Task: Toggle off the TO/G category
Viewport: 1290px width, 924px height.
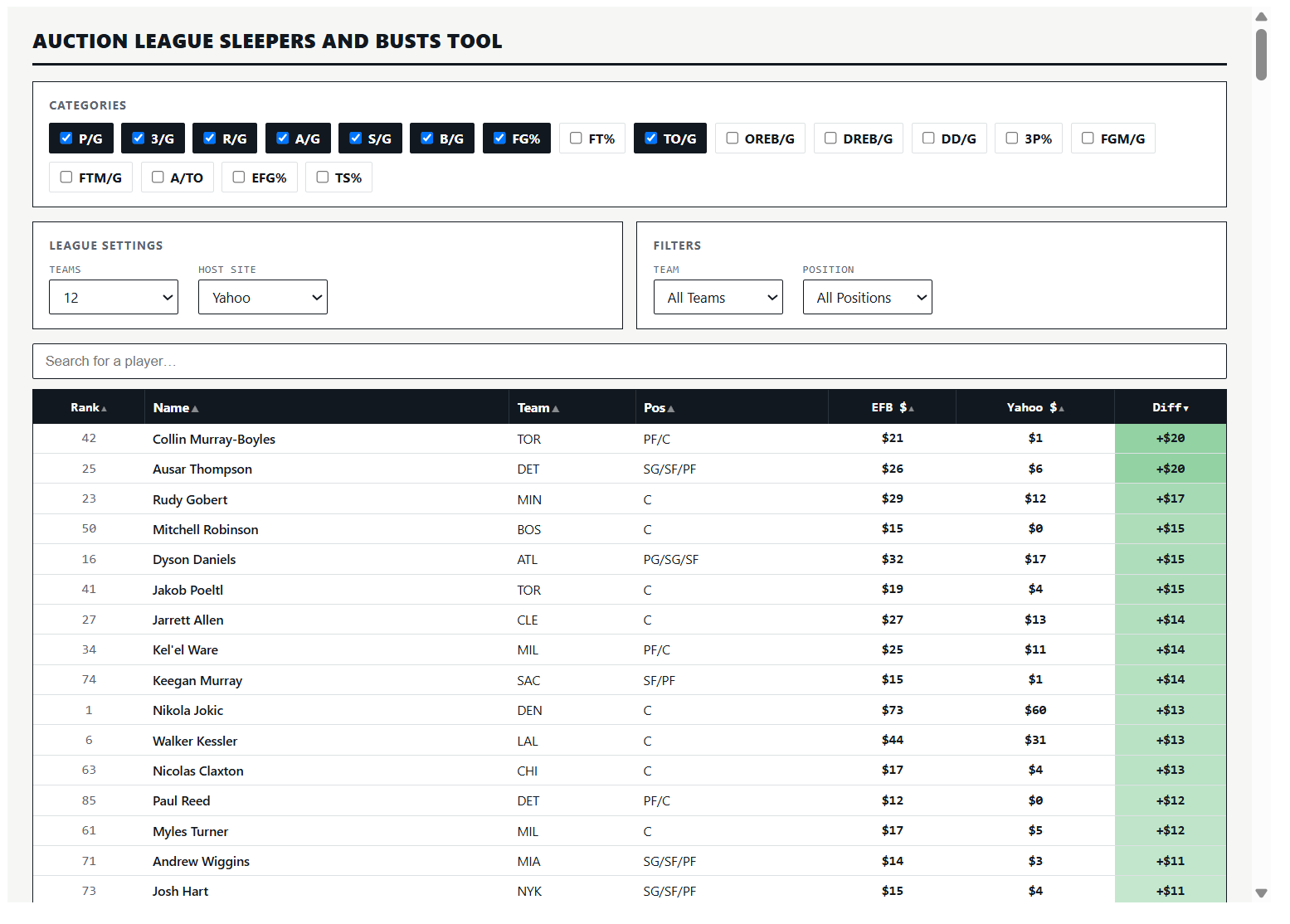Action: [651, 139]
